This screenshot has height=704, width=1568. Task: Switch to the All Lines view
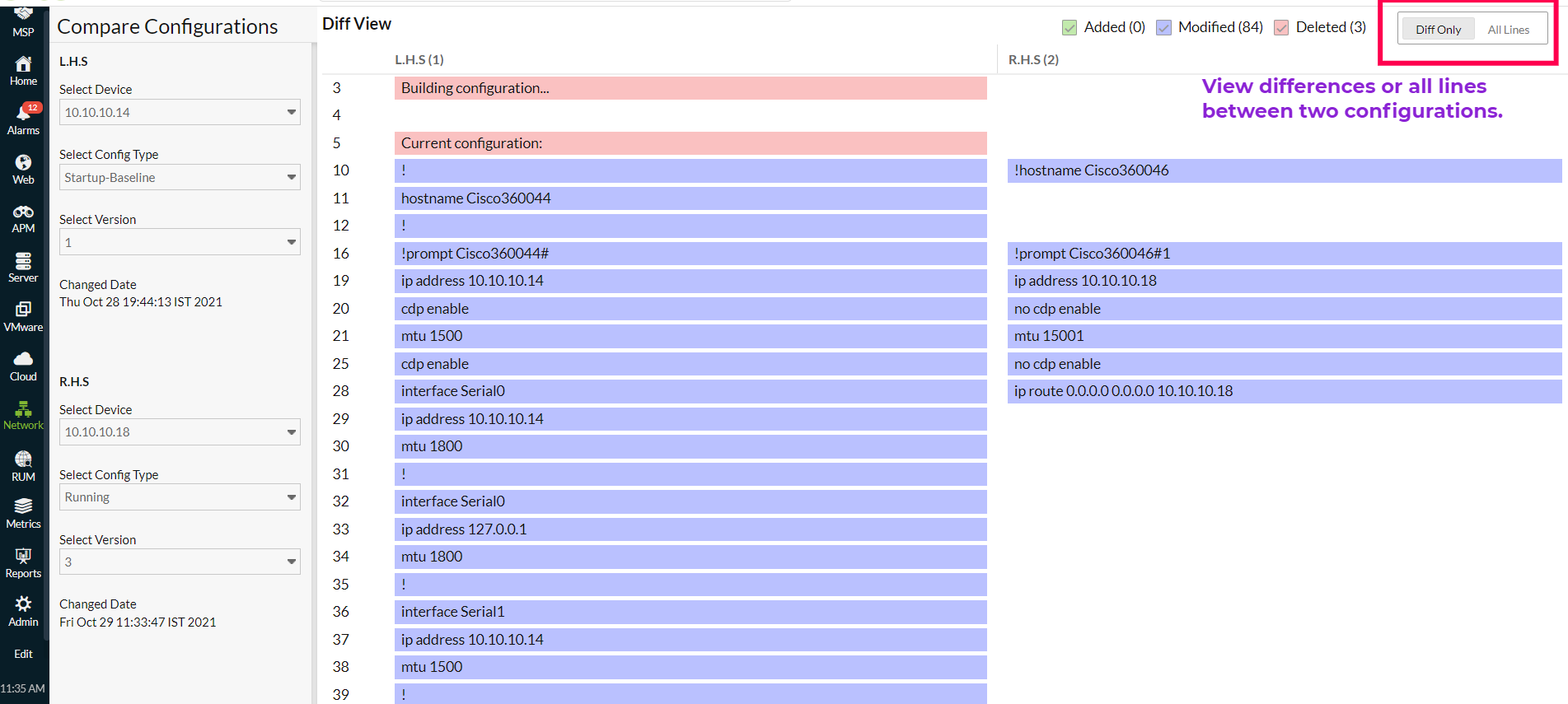(x=1508, y=30)
